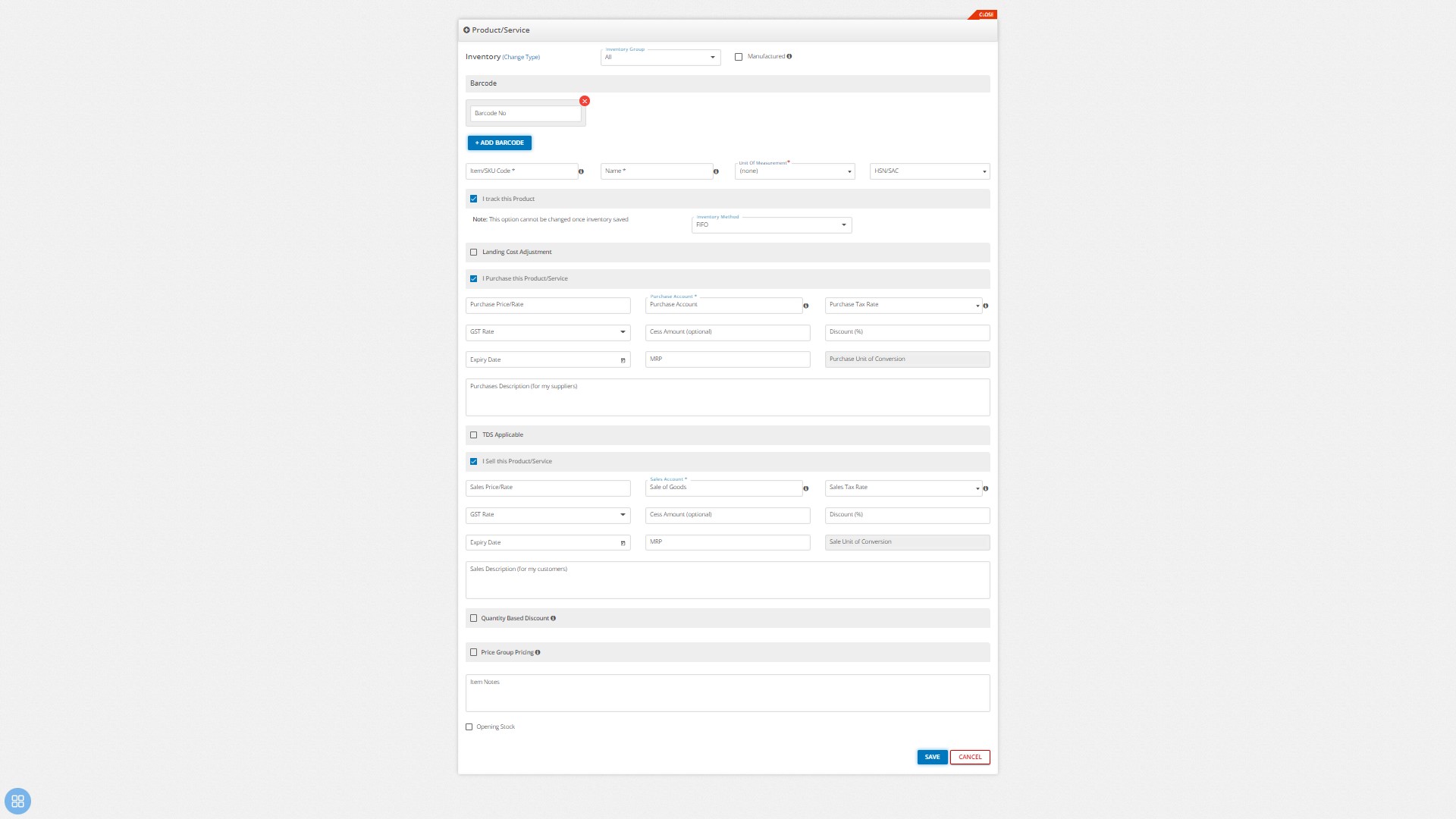Focus the Purchase Account field
Image resolution: width=1456 pixels, height=819 pixels.
(723, 305)
